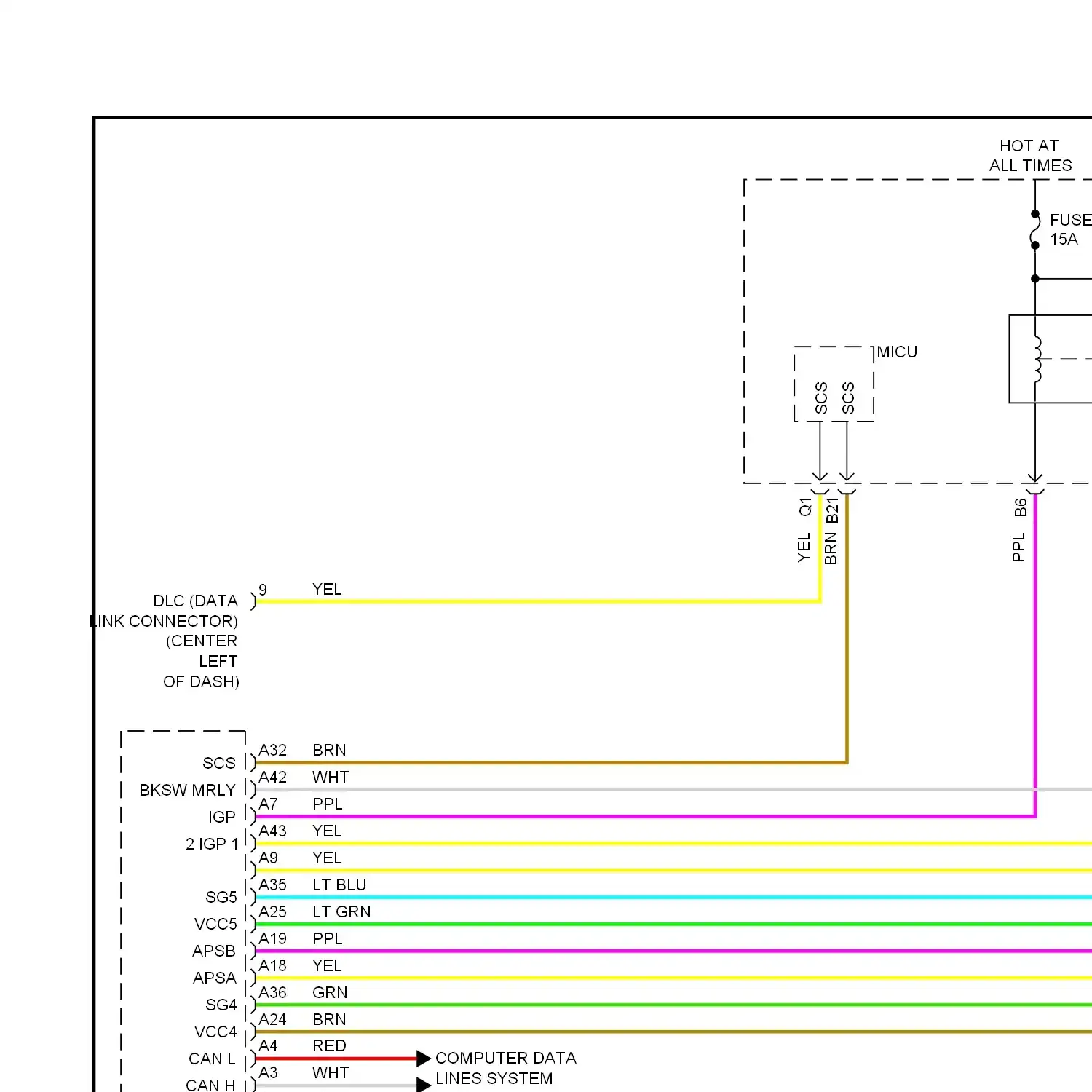Click the vertical YEL label below Q1
Image resolution: width=1092 pixels, height=1092 pixels.
804,547
